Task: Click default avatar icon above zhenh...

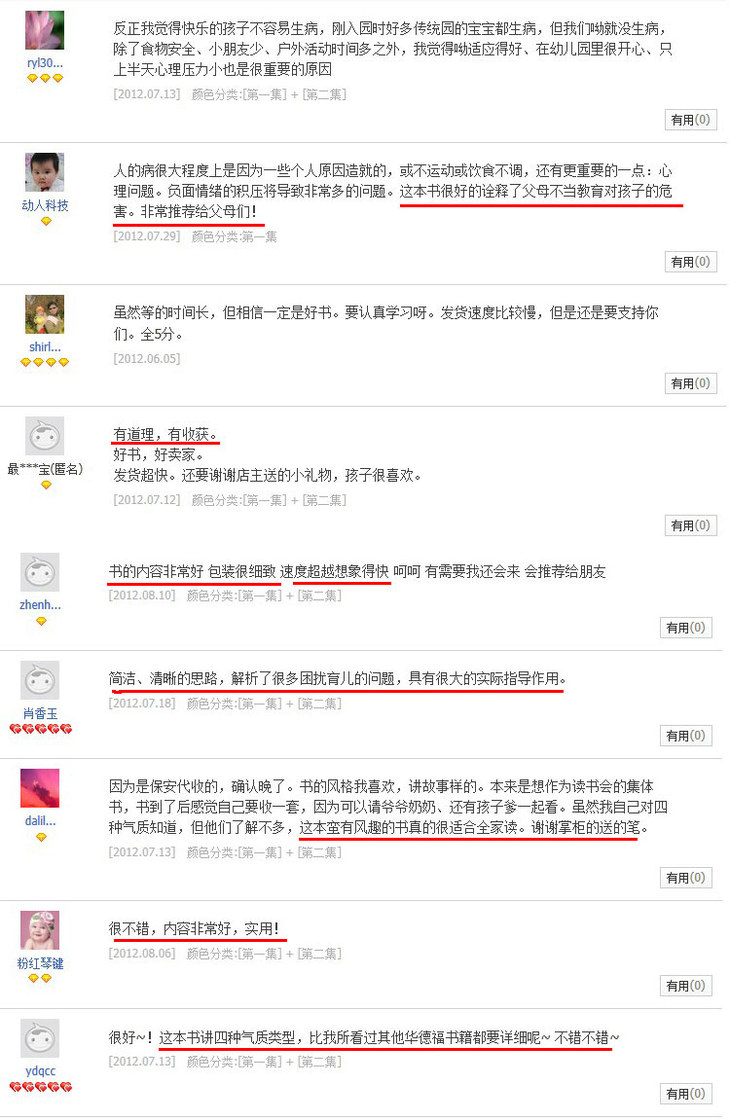Action: (40, 572)
